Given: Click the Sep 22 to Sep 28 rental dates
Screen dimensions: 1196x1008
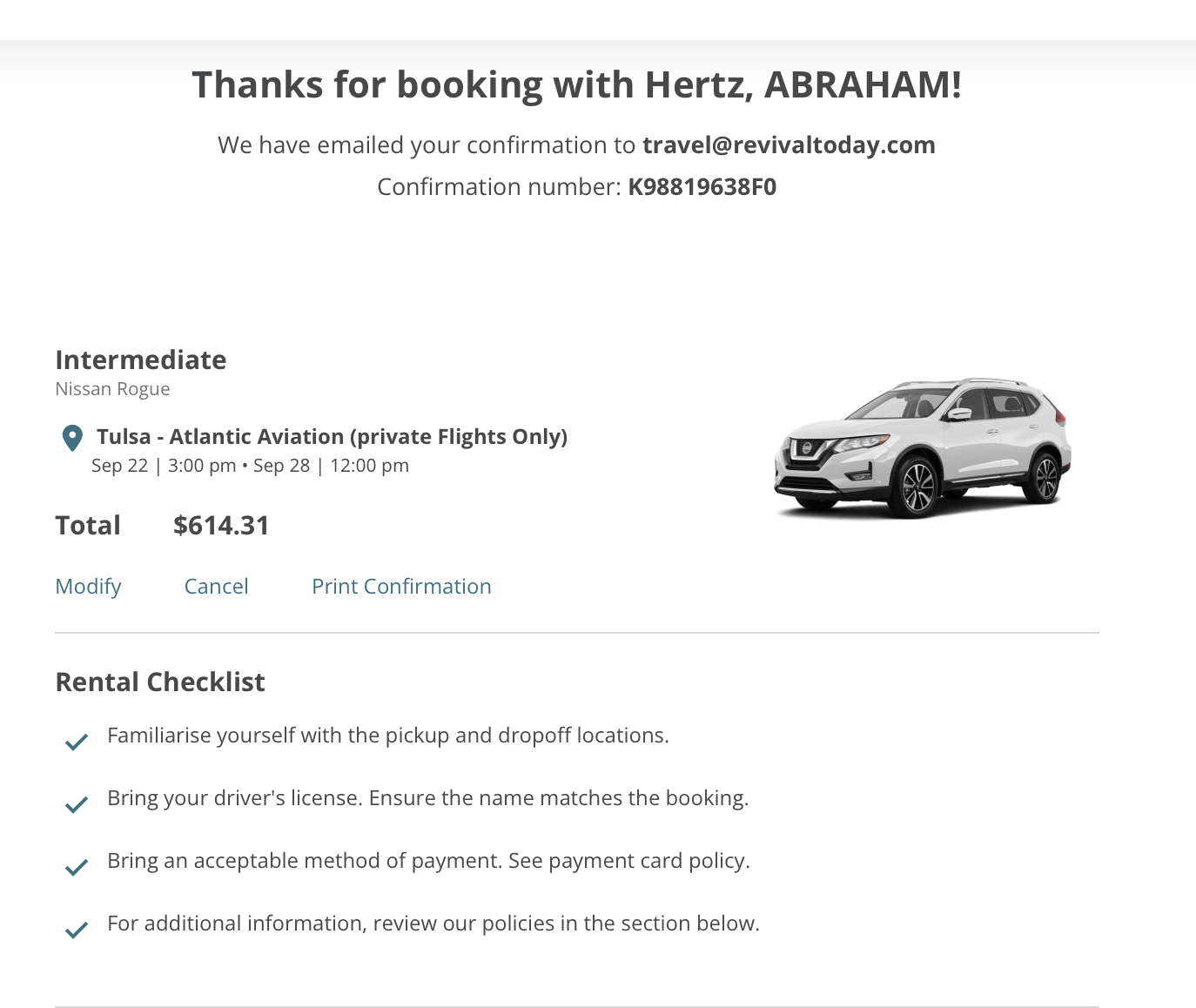Looking at the screenshot, I should (250, 466).
